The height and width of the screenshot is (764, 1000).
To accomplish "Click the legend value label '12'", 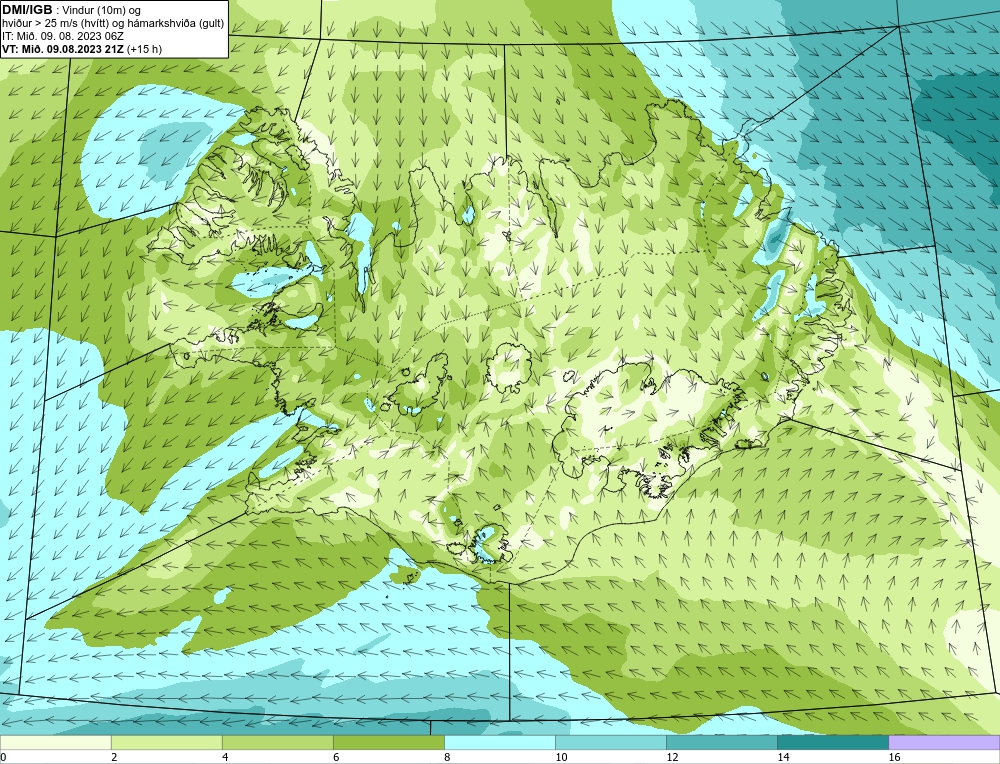I will (x=672, y=757).
